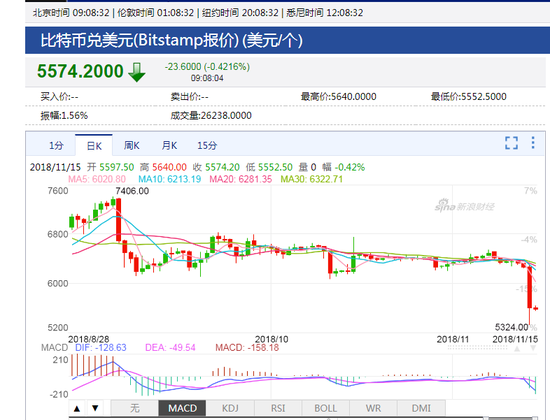
Task: Click the up triangle indicator button
Action: click(77, 408)
